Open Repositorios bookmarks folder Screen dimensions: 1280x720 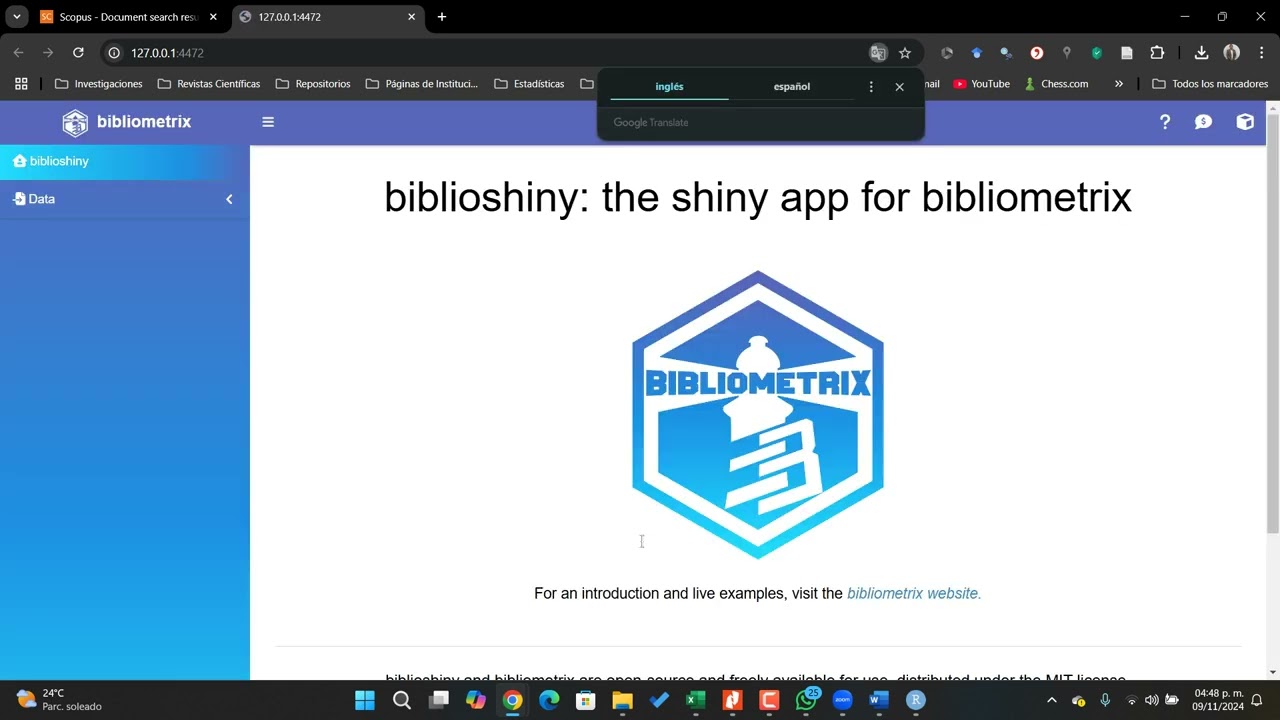click(313, 84)
